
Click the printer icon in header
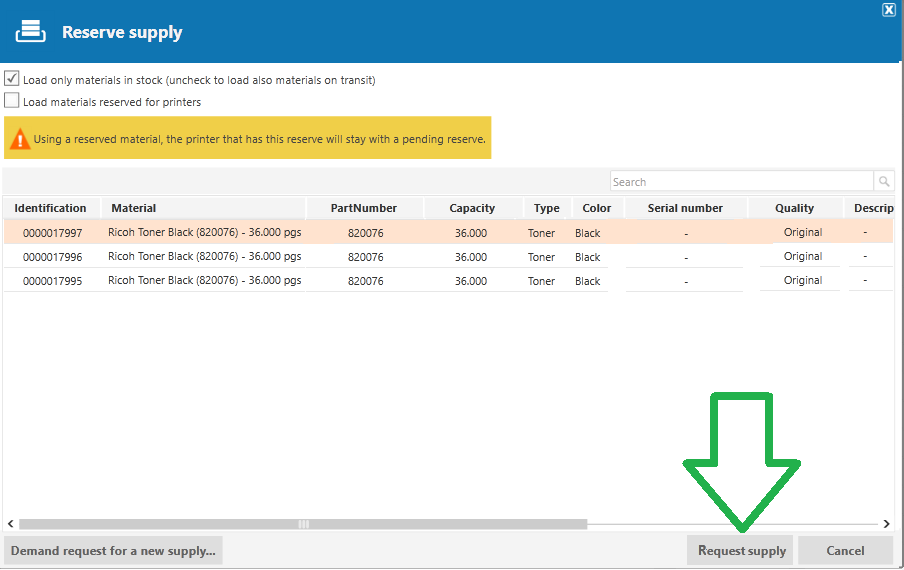pos(31,31)
